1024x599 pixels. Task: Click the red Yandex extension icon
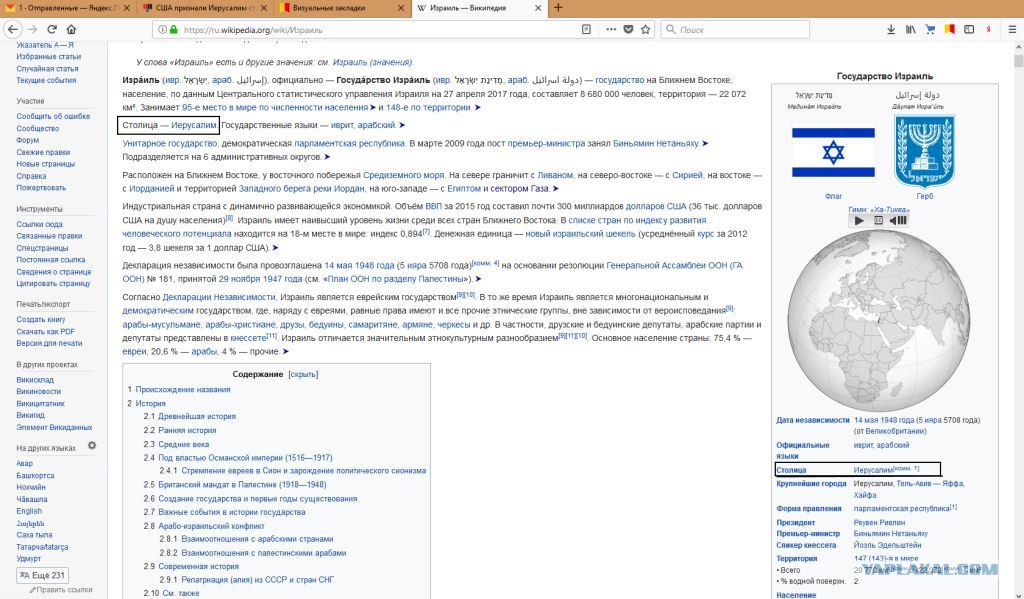pyautogui.click(x=989, y=29)
